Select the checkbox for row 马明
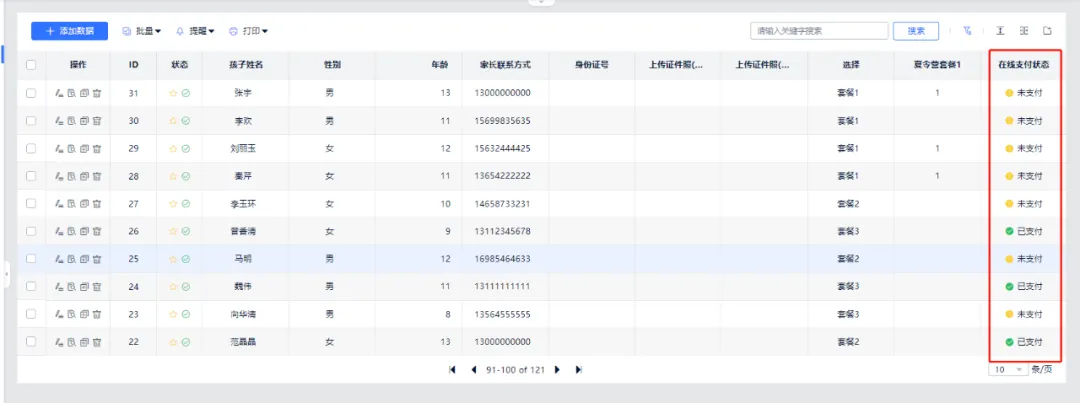The height and width of the screenshot is (403, 1080). click(x=31, y=259)
